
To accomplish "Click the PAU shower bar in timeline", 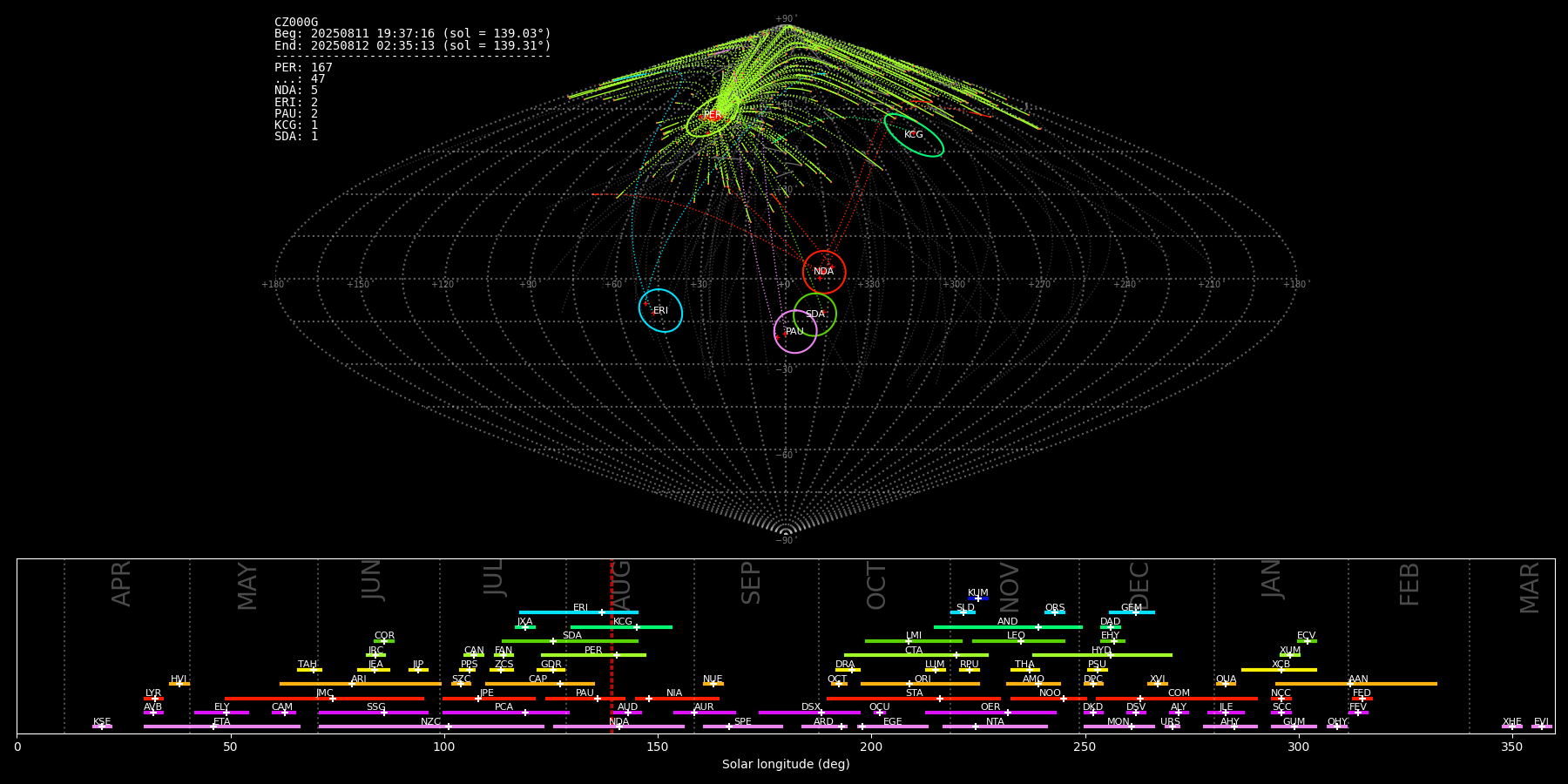I will coord(585,699).
